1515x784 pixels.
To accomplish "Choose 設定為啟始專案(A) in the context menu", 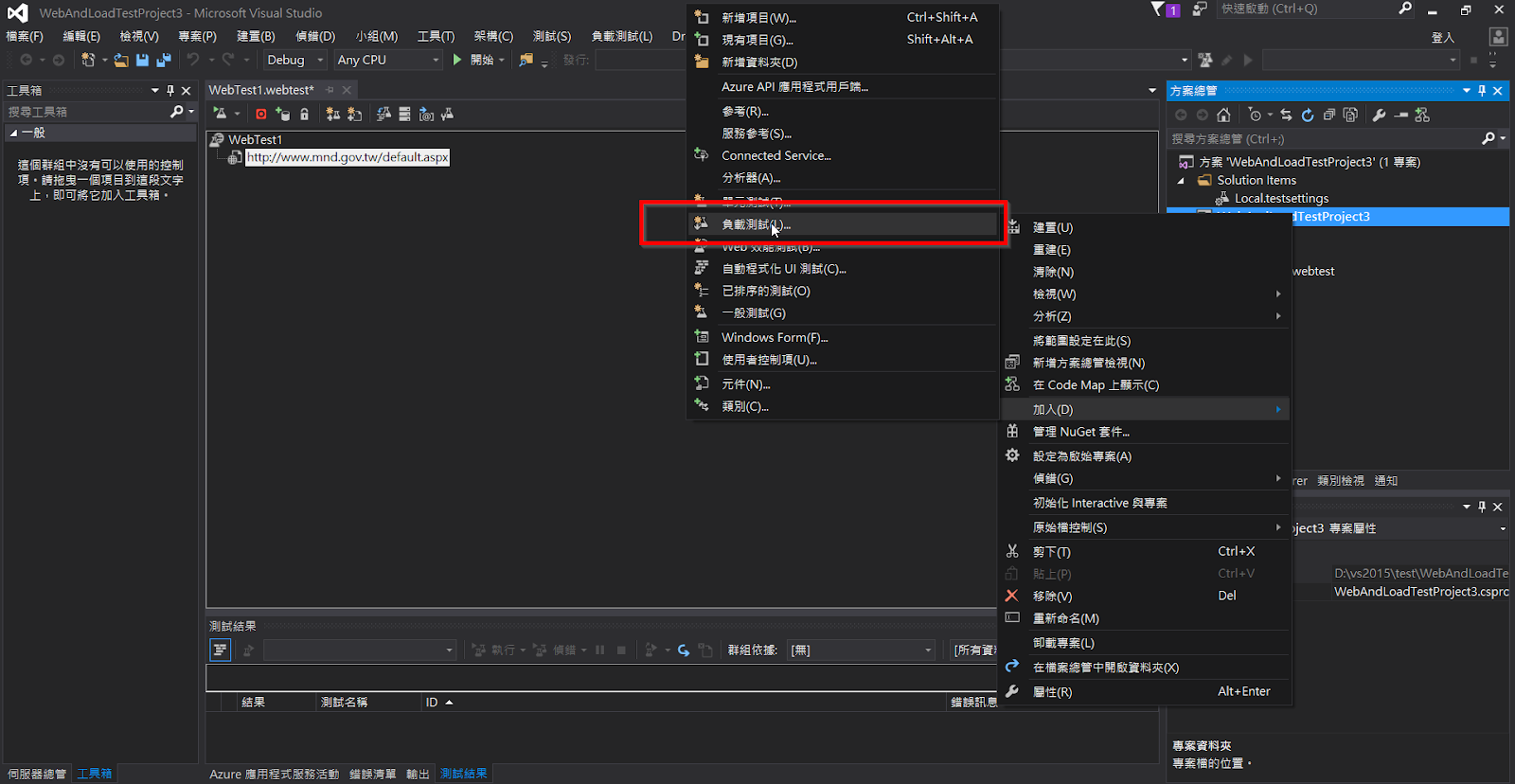I will pos(1146,456).
